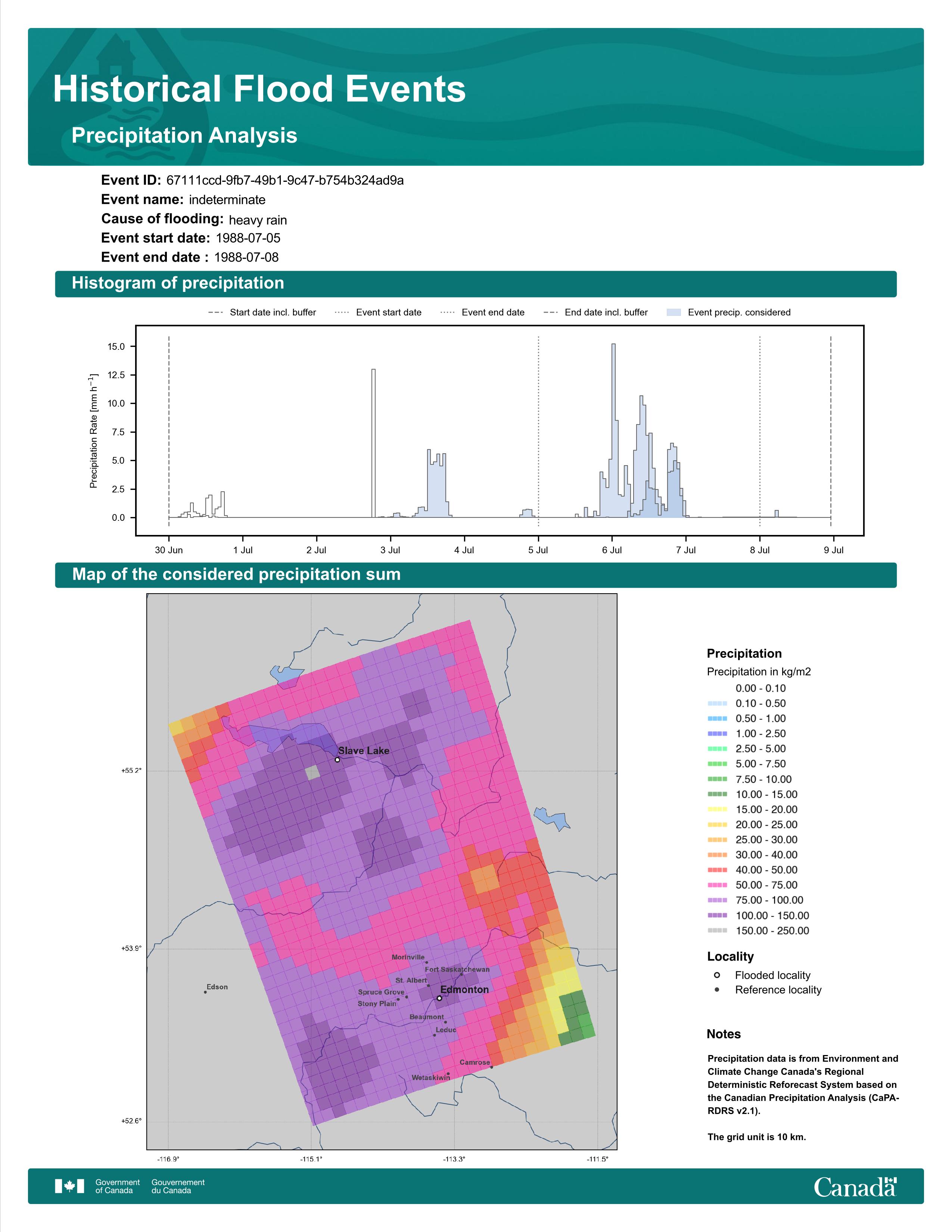This screenshot has width=952, height=1232.
Task: Click the 'Event end date' histogram legend entry
Action: point(482,312)
